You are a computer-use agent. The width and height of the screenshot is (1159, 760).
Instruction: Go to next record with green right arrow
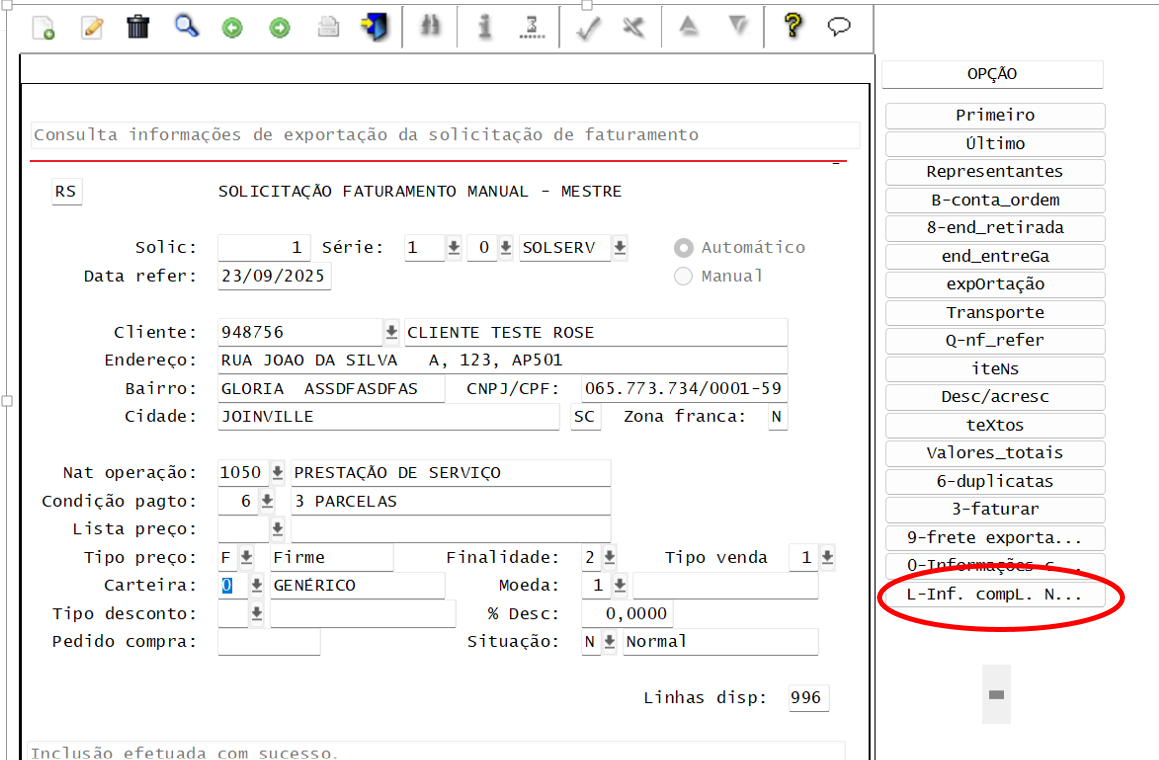[280, 28]
